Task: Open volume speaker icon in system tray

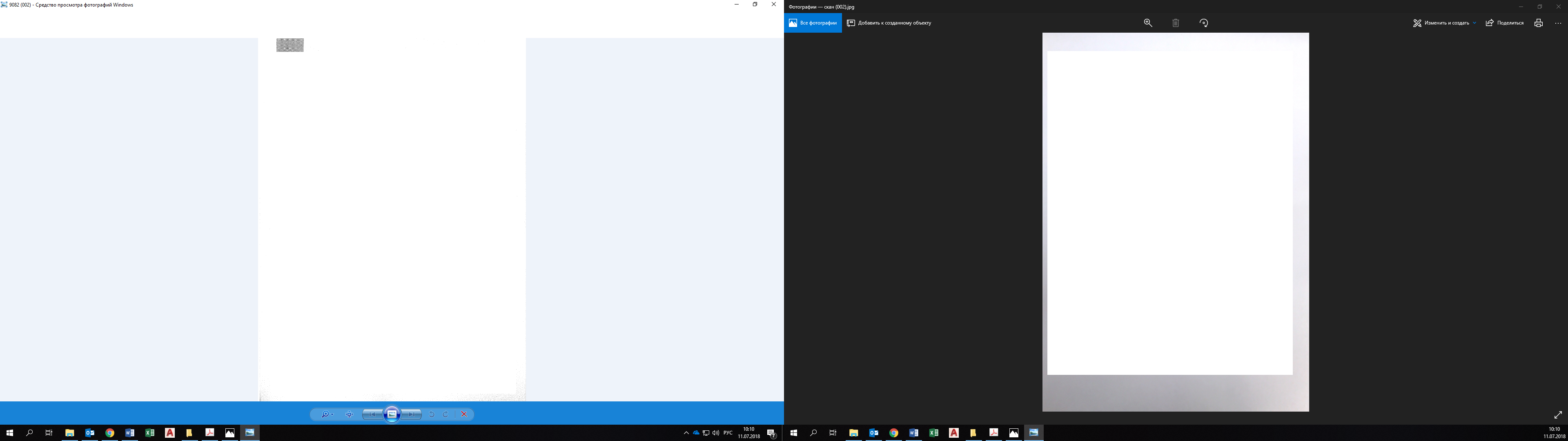Action: pyautogui.click(x=716, y=433)
